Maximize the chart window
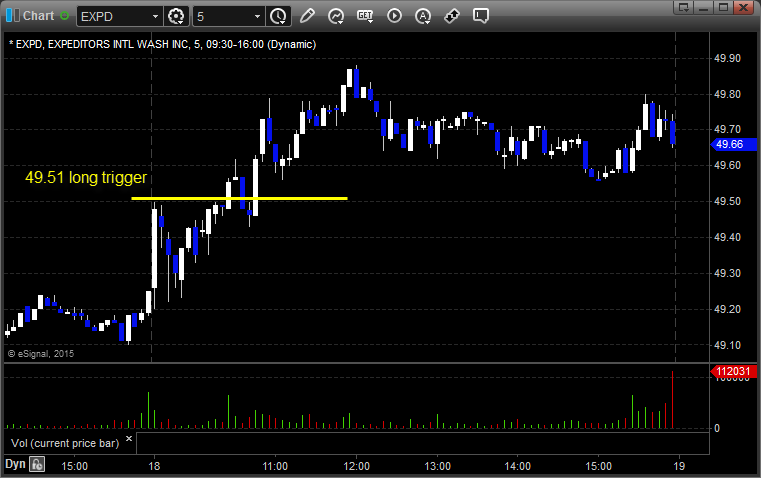 [x=724, y=7]
